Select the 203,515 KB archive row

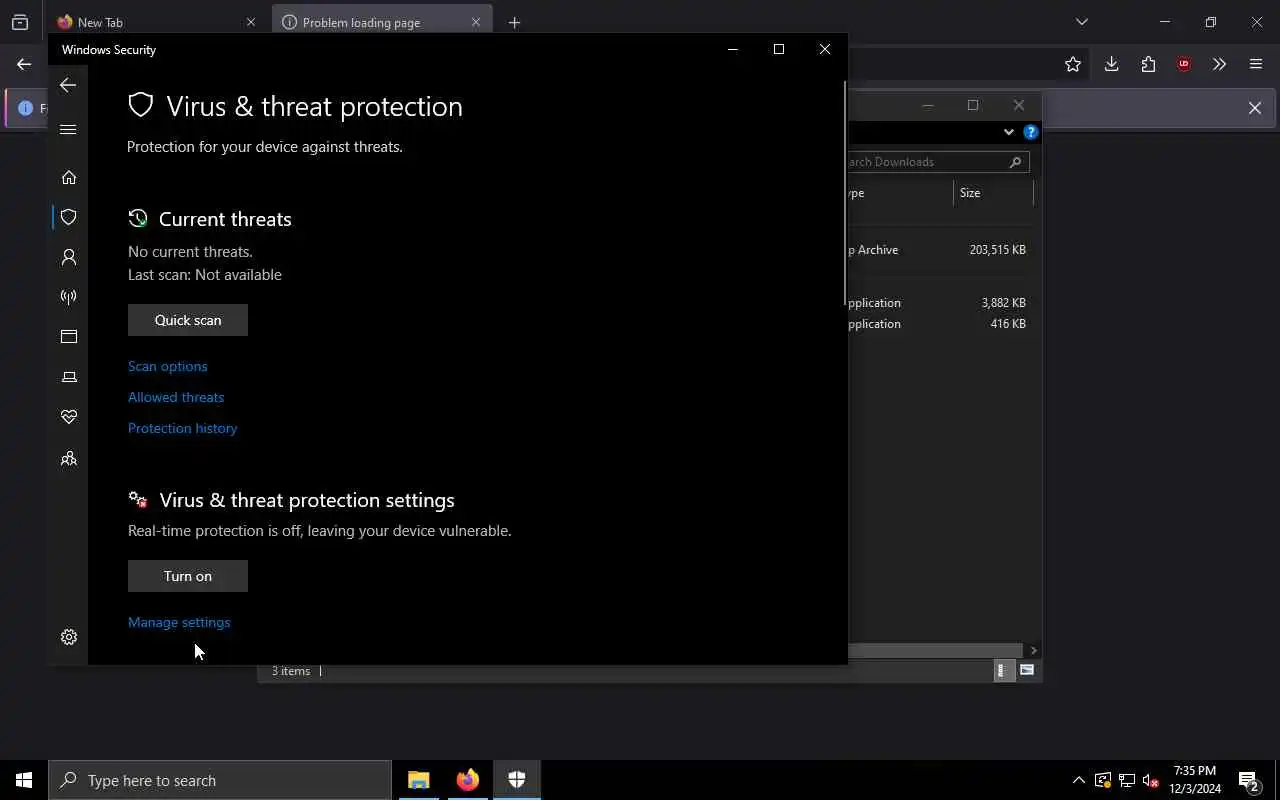coord(940,250)
